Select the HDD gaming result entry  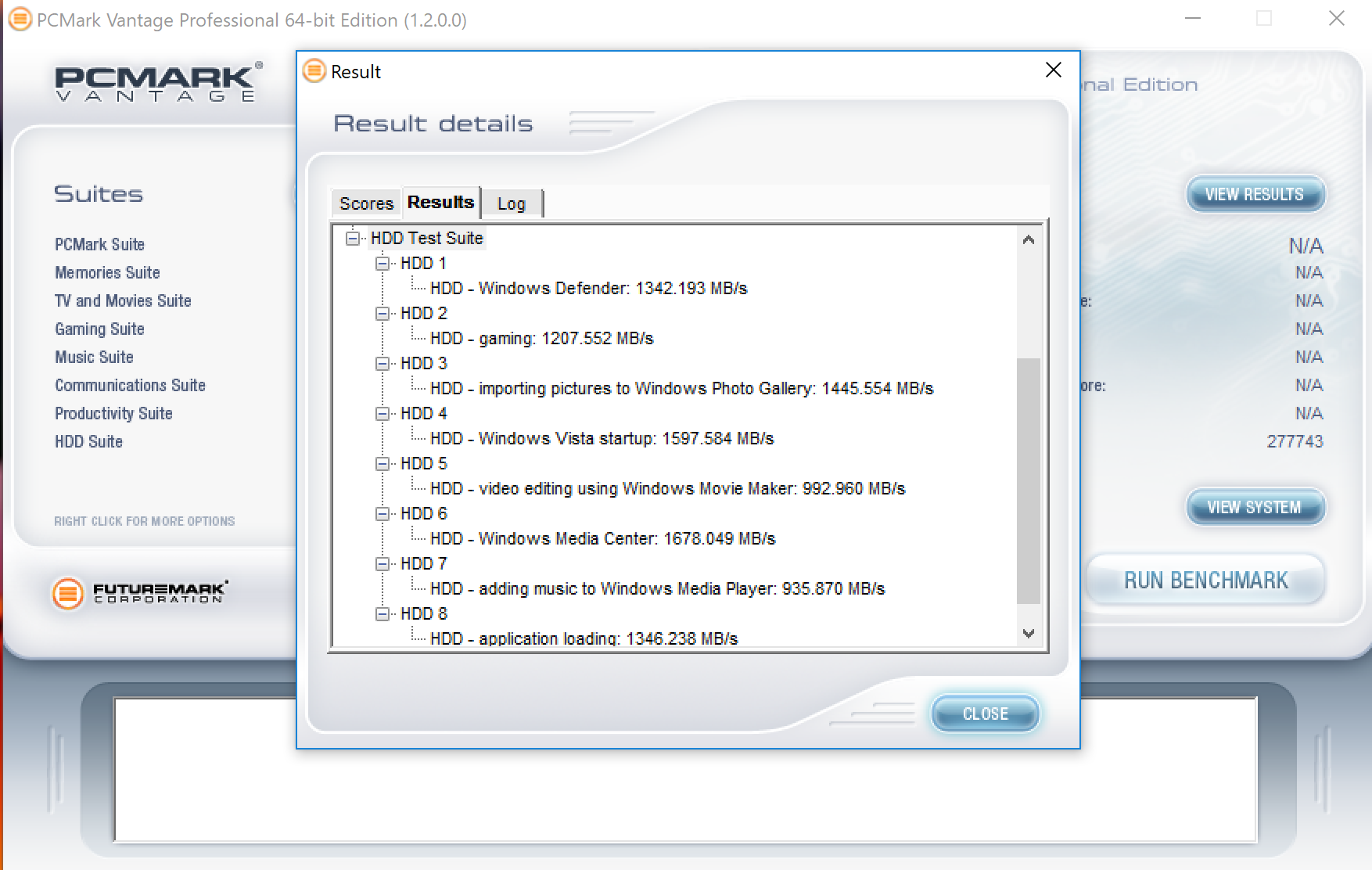pyautogui.click(x=541, y=339)
